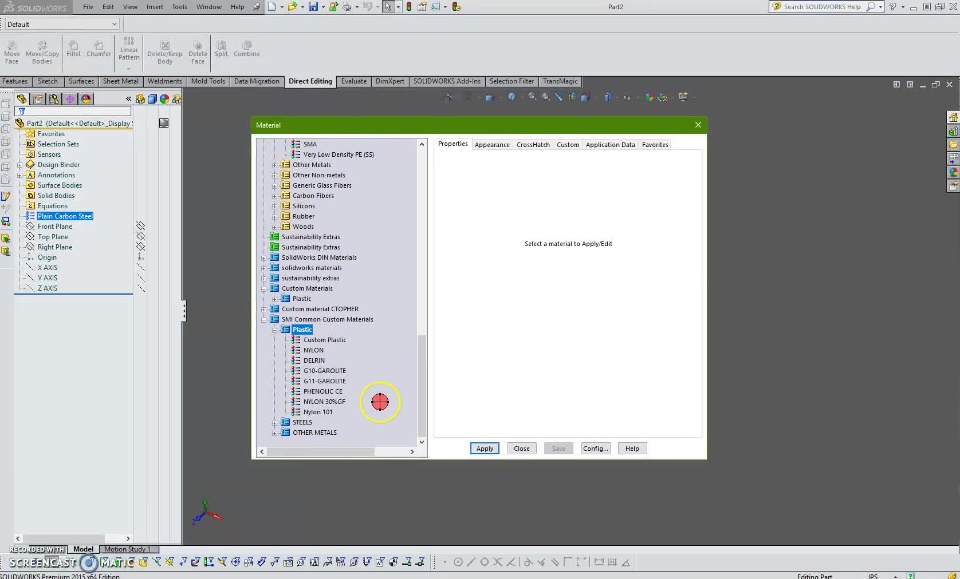Click the Help button in Material dialog
Screen dimensions: 960x579
tap(632, 449)
